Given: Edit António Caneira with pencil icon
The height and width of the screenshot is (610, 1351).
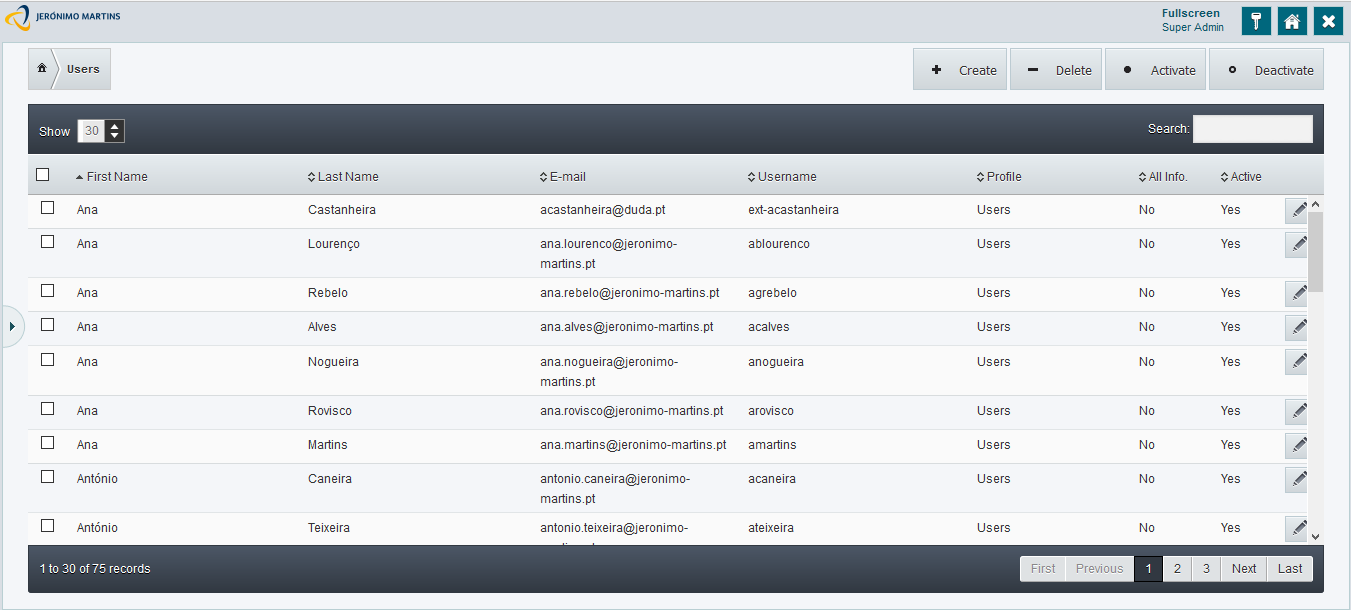Looking at the screenshot, I should pos(1297,479).
